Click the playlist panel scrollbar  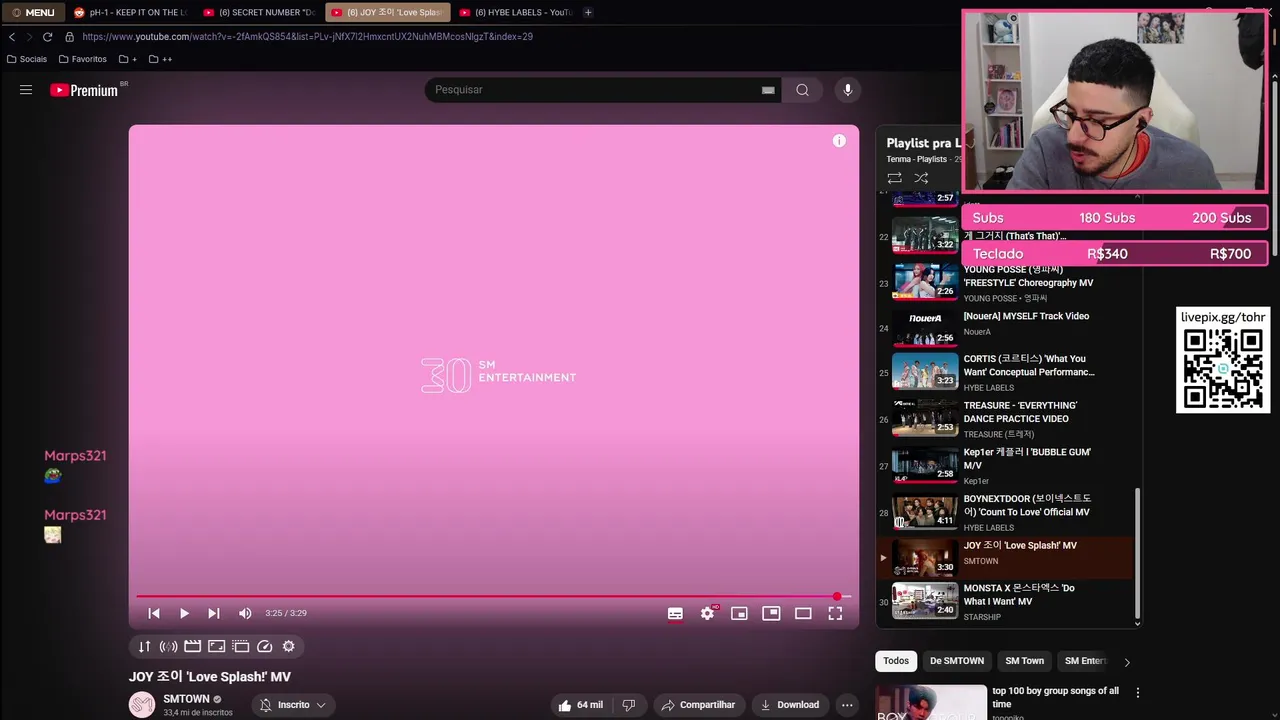[1137, 552]
